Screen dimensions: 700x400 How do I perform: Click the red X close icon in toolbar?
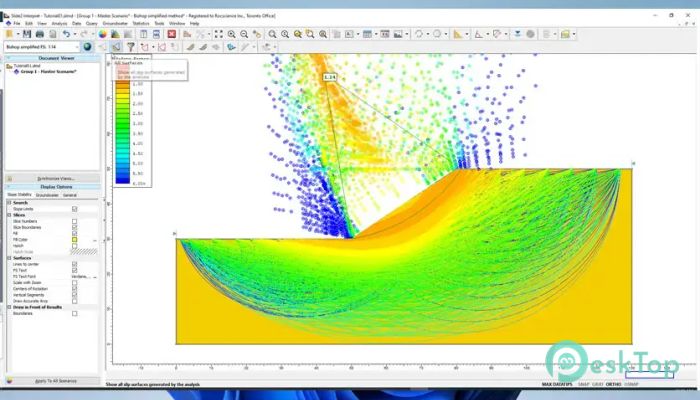tap(171, 34)
